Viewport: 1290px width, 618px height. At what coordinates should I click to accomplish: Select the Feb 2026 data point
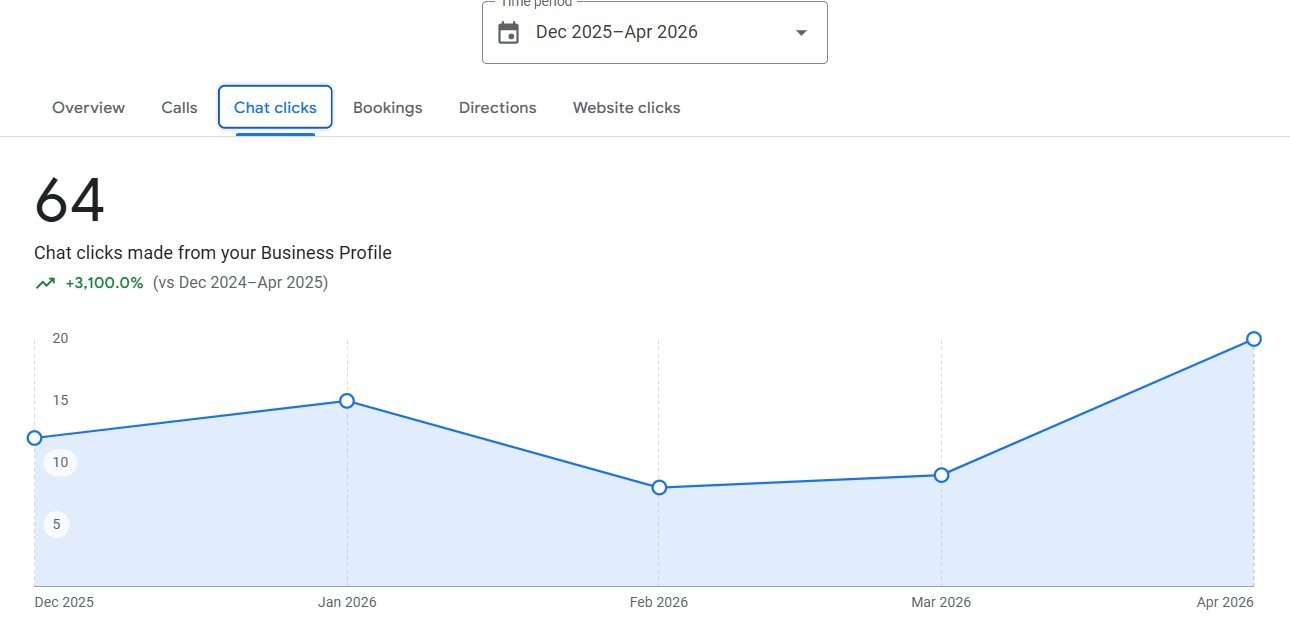pyautogui.click(x=659, y=488)
